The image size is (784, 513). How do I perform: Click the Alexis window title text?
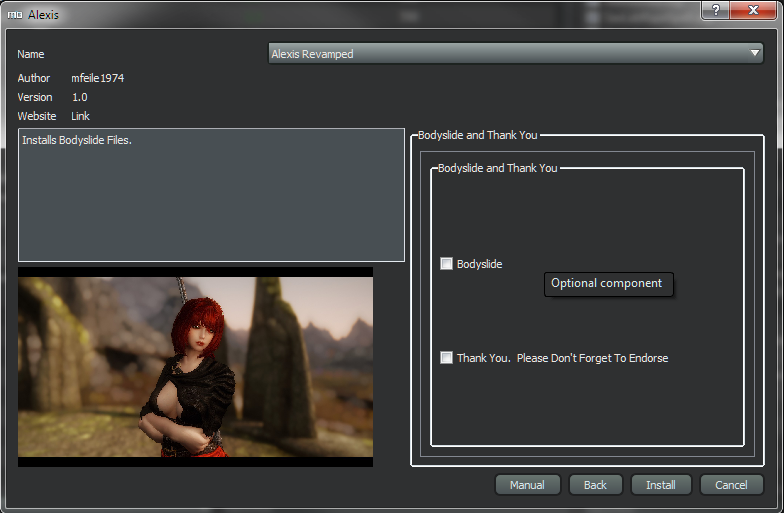43,15
